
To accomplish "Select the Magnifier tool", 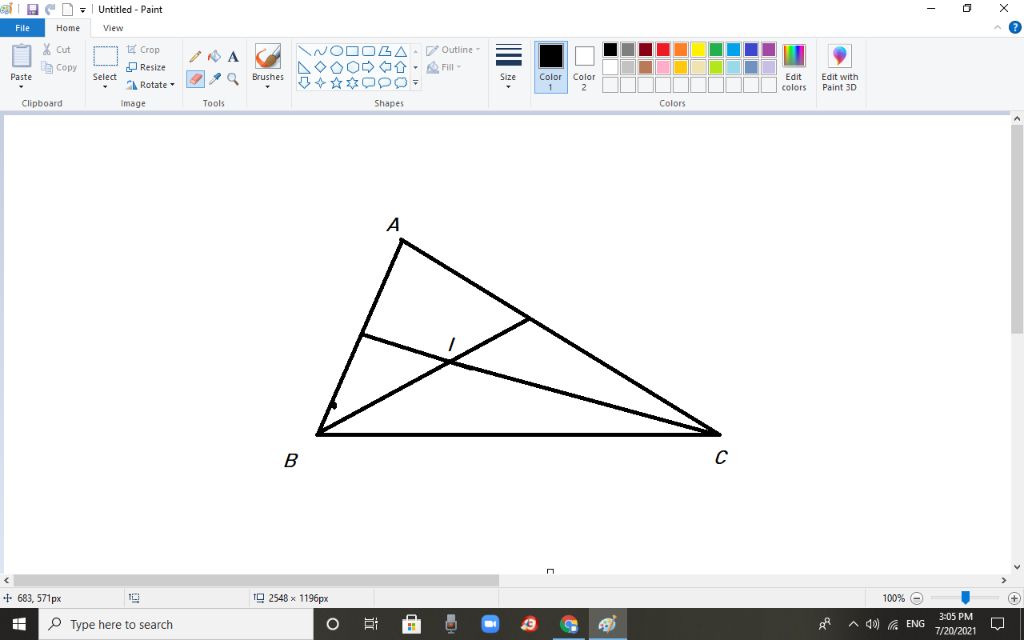I will pyautogui.click(x=233, y=79).
